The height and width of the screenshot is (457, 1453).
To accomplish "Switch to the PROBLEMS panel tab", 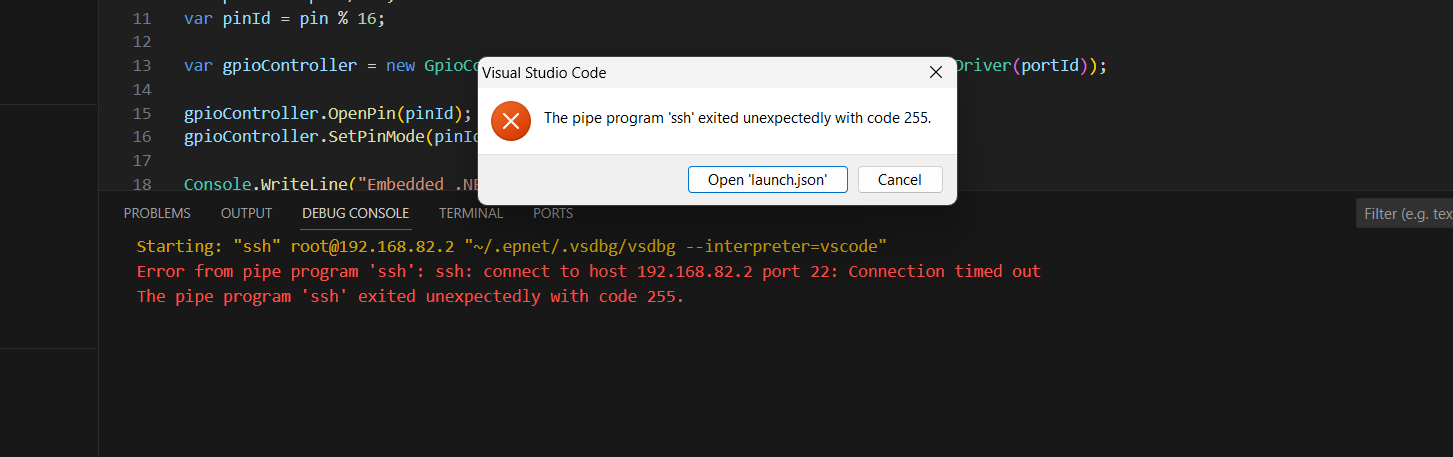I will 157,213.
